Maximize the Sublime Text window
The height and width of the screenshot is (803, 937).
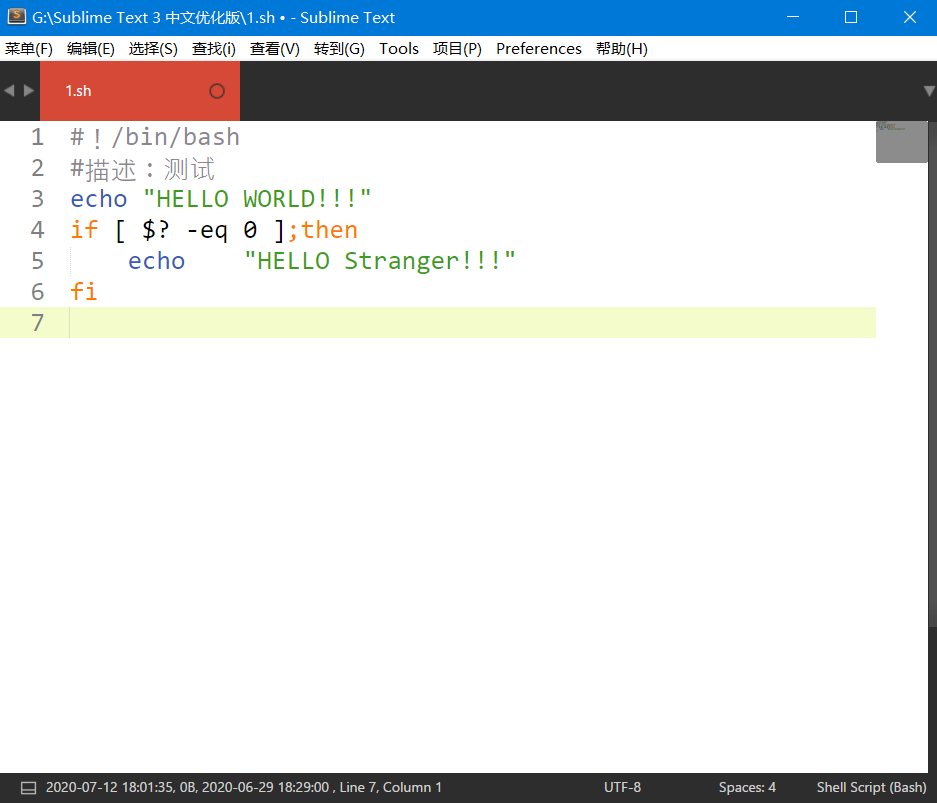(851, 17)
